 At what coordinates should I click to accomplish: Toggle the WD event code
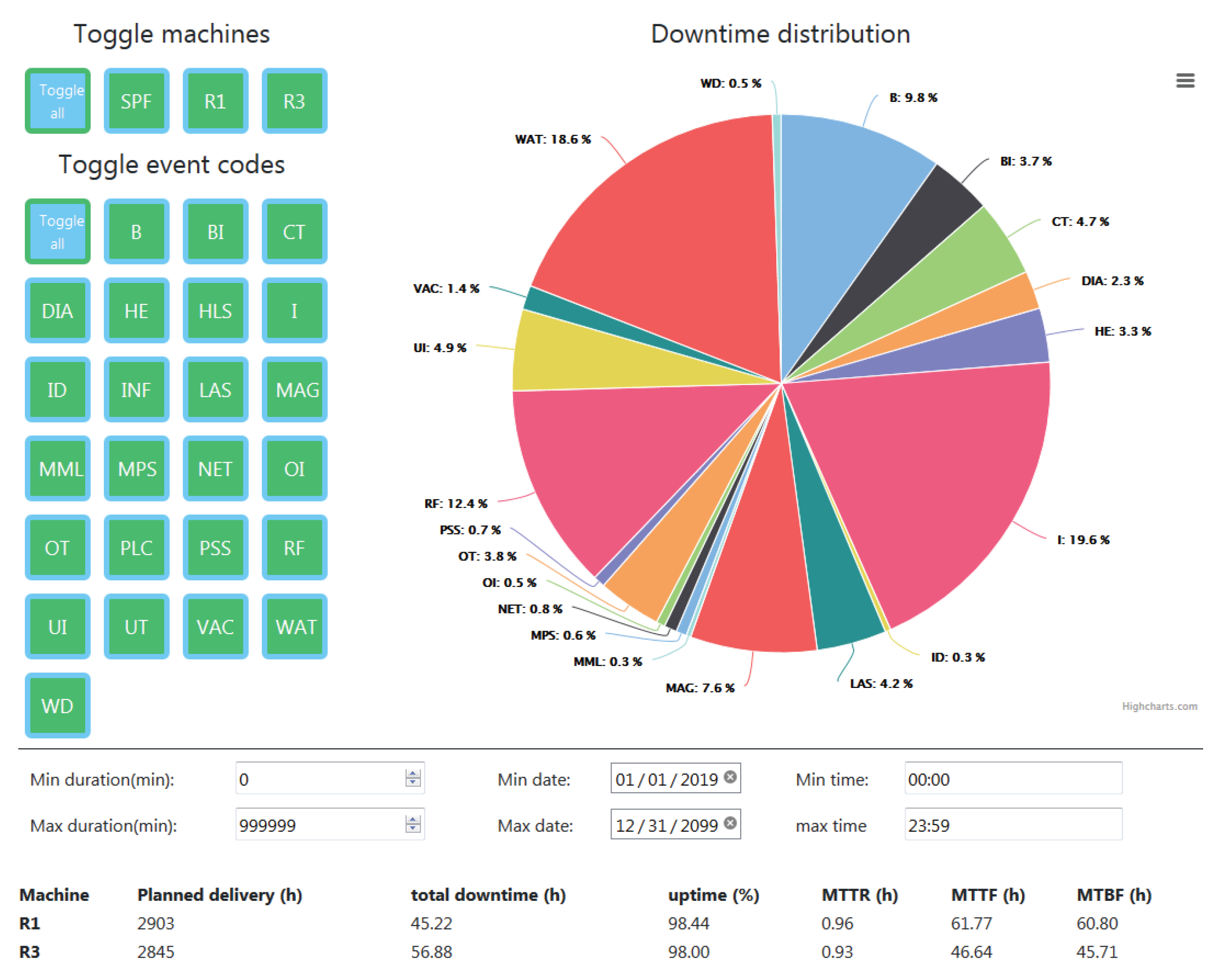pos(57,706)
